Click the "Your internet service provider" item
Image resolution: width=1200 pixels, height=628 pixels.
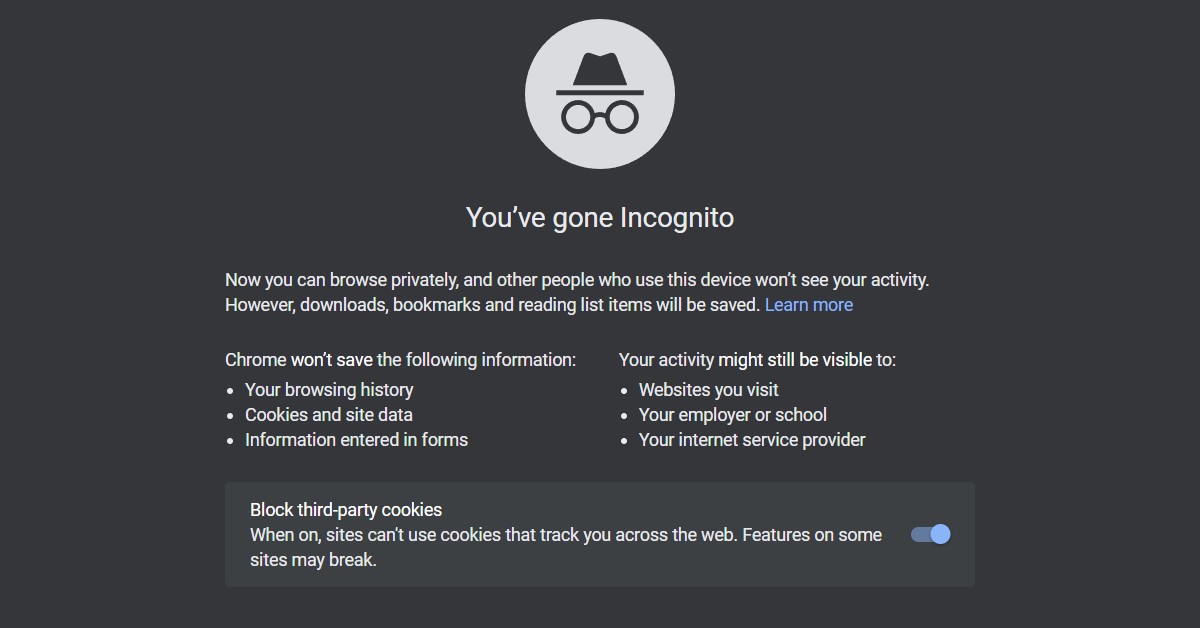coord(752,440)
